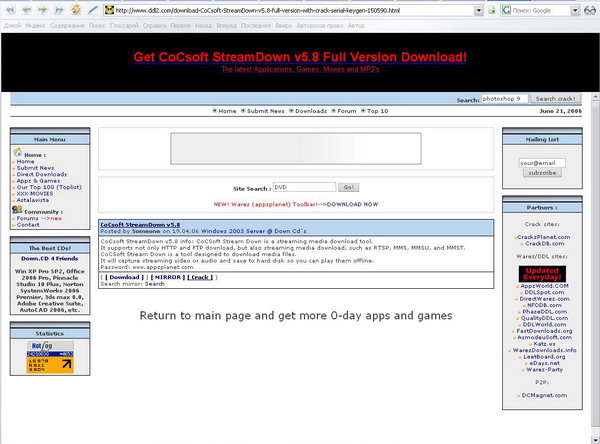Click Search link next to Search mirror
The height and width of the screenshot is (444, 600).
(155, 284)
